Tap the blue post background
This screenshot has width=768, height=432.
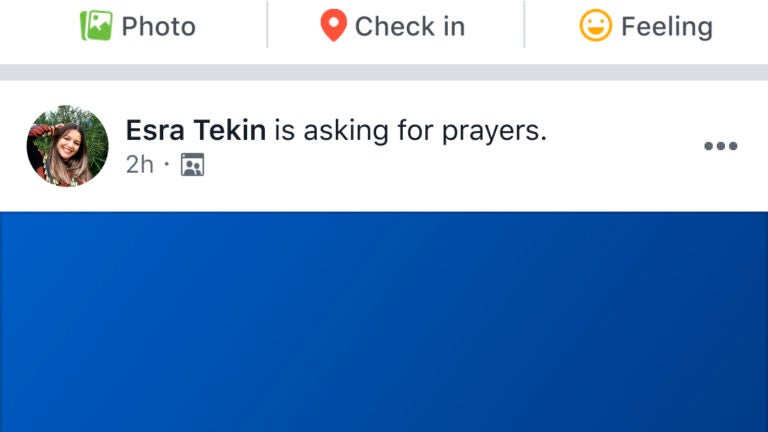coord(384,322)
